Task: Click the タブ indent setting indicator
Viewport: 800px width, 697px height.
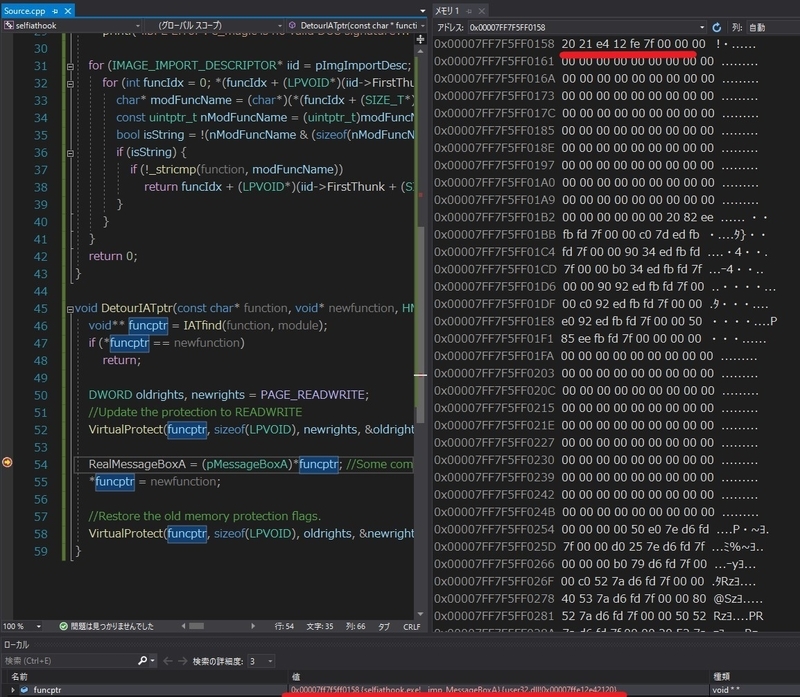Action: (384, 626)
